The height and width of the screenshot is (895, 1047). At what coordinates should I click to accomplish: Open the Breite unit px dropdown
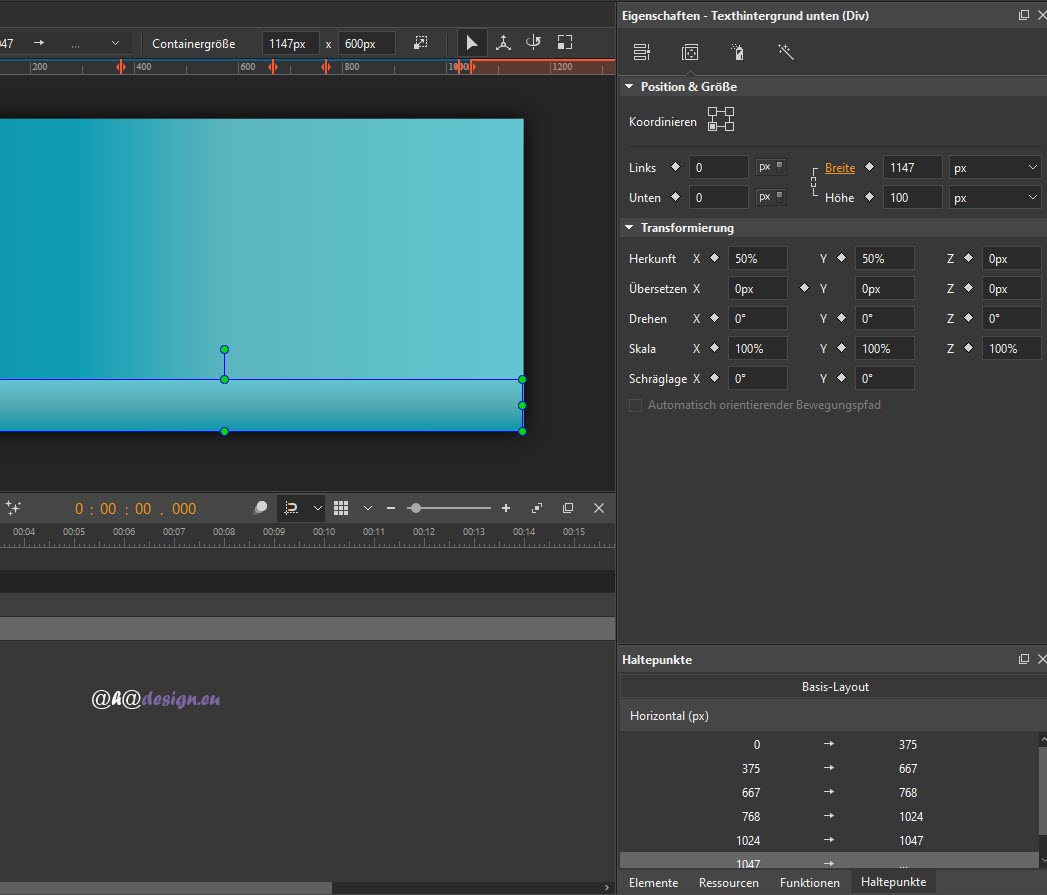coord(995,168)
